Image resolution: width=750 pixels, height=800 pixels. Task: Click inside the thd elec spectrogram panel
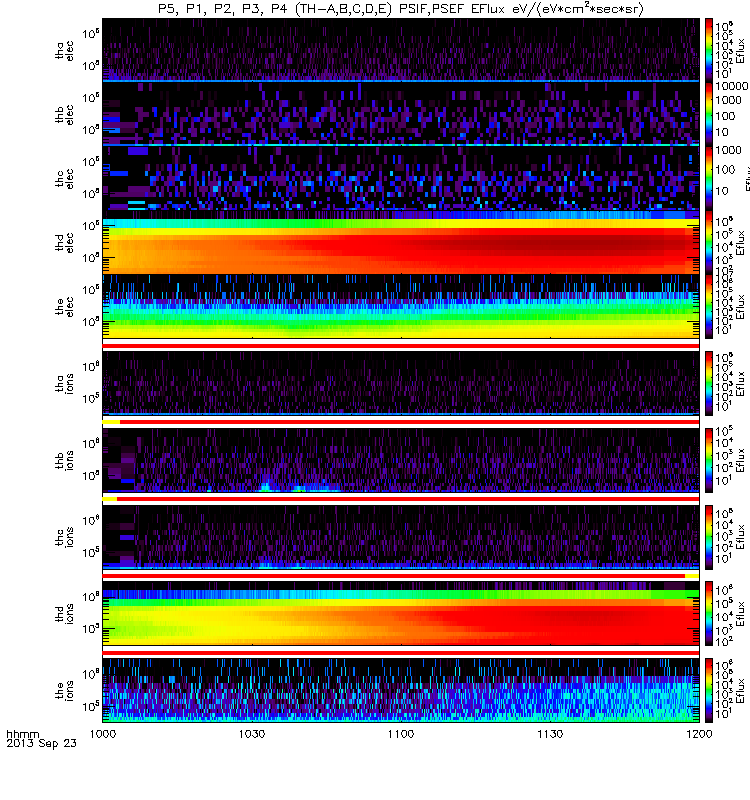click(x=401, y=242)
